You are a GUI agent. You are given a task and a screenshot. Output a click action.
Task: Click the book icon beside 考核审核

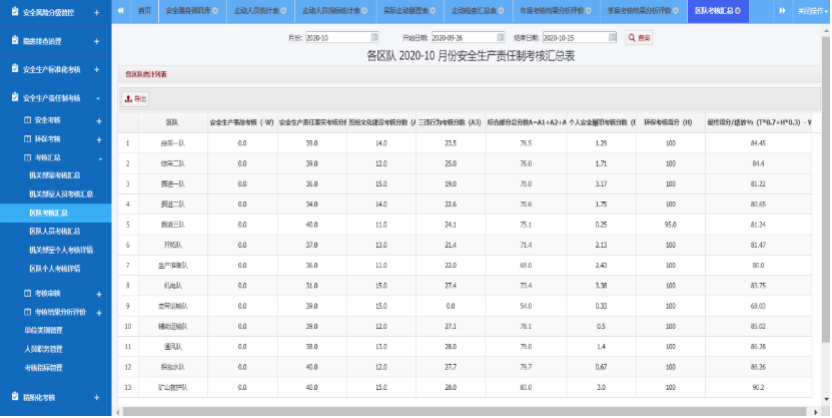point(28,293)
